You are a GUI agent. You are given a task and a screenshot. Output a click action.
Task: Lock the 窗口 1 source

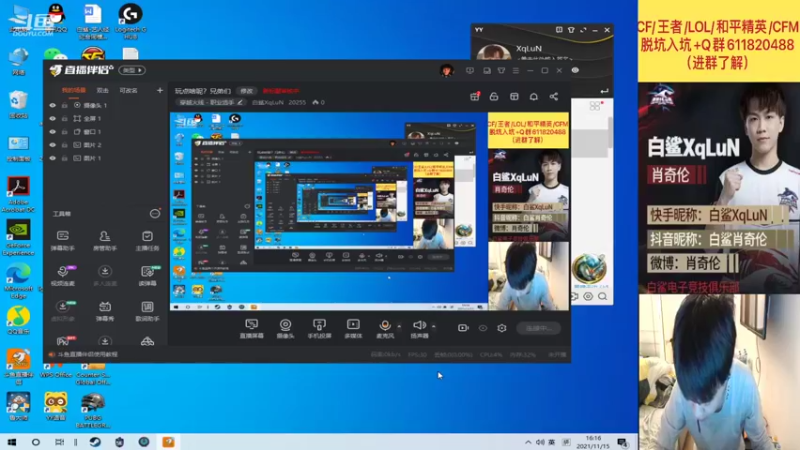65,132
